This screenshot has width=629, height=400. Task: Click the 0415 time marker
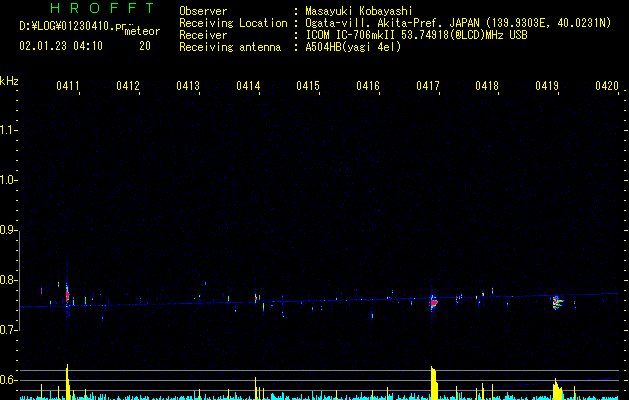[308, 86]
